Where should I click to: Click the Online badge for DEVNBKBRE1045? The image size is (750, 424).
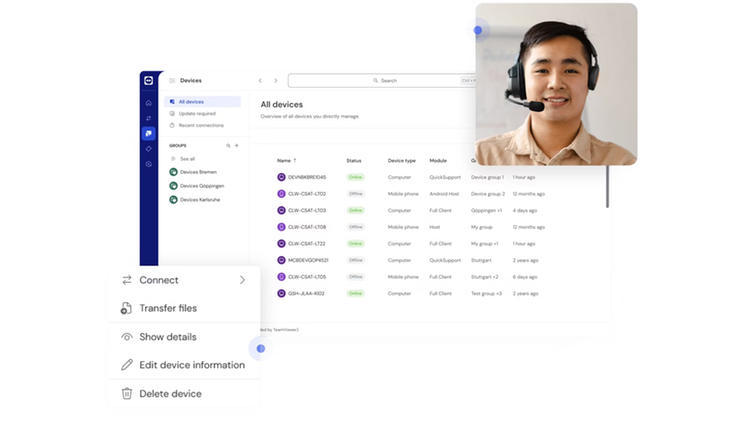coord(355,177)
